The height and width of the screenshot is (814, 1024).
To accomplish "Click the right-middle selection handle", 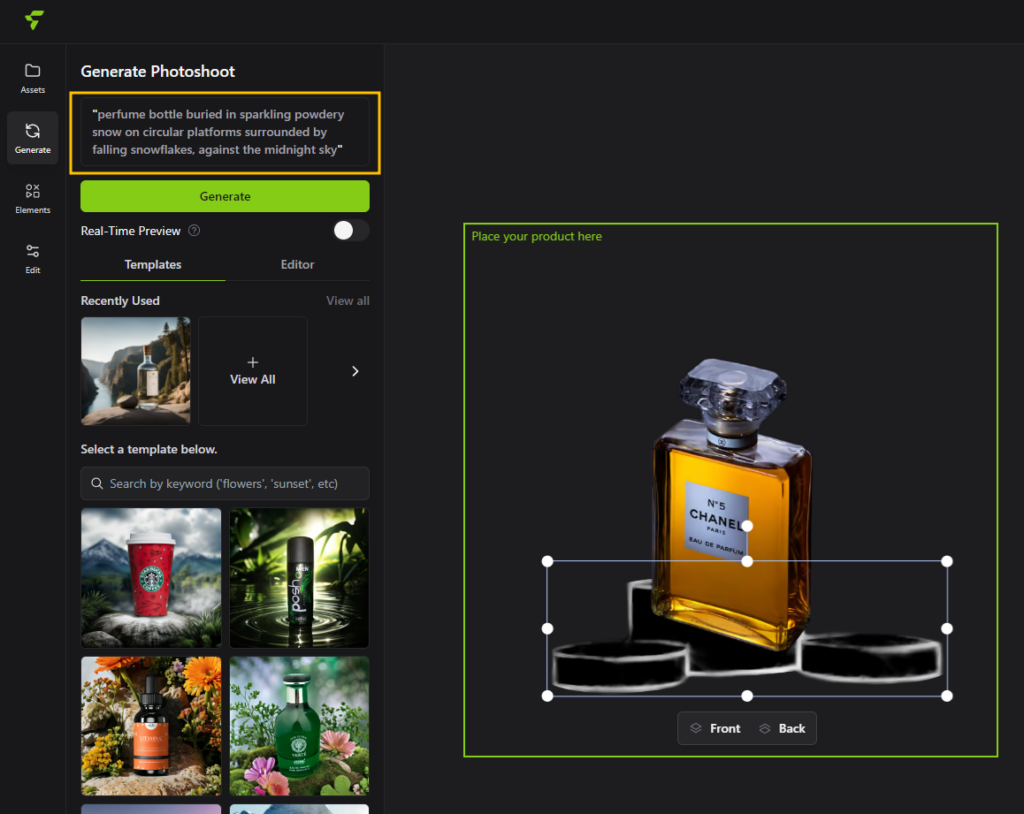I will [x=947, y=628].
